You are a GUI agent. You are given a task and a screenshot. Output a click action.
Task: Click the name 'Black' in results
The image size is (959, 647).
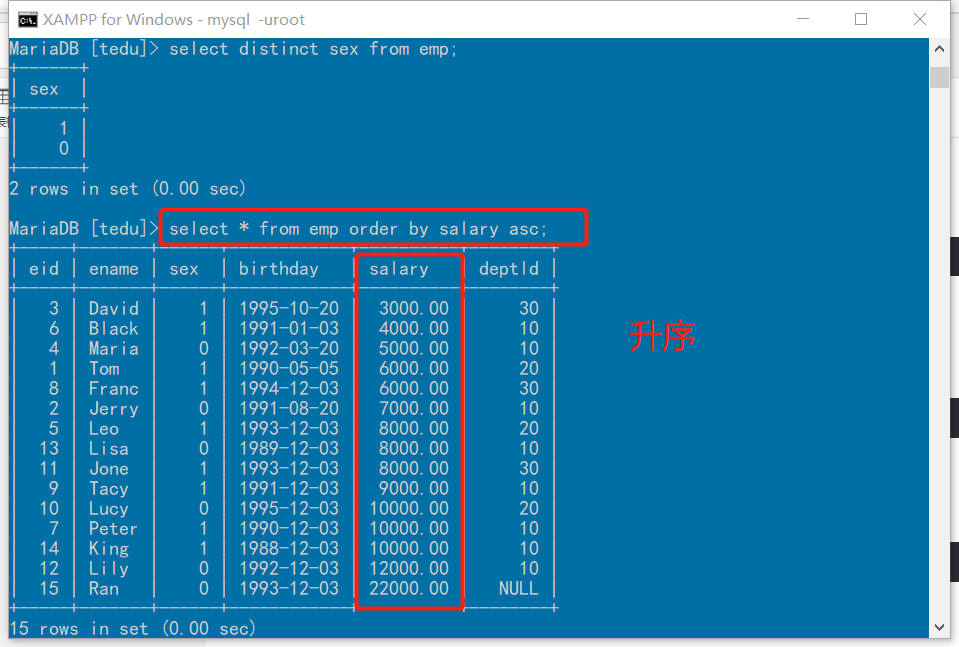click(x=114, y=328)
